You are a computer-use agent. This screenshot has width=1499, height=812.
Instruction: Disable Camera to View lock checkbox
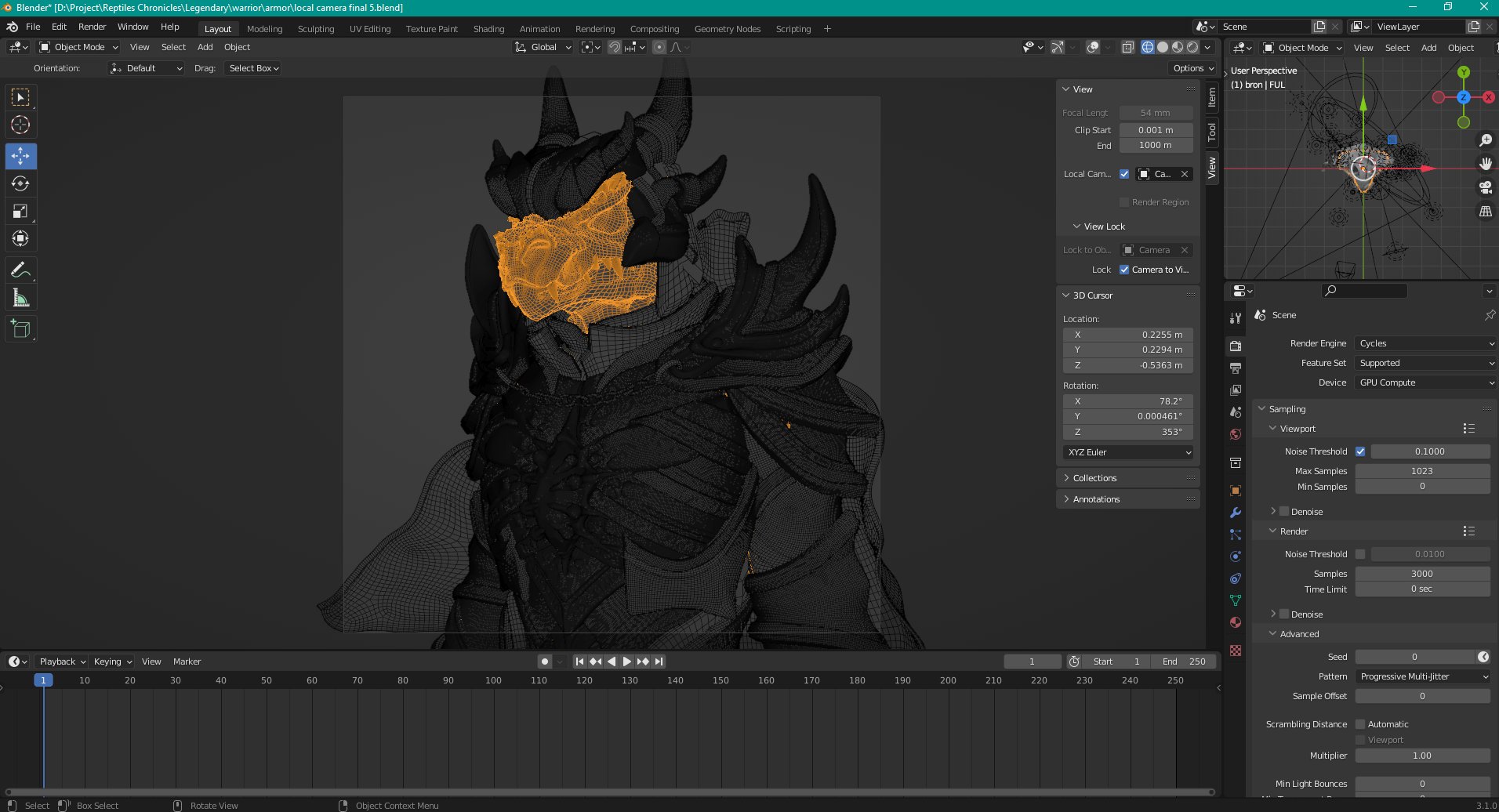coord(1124,270)
